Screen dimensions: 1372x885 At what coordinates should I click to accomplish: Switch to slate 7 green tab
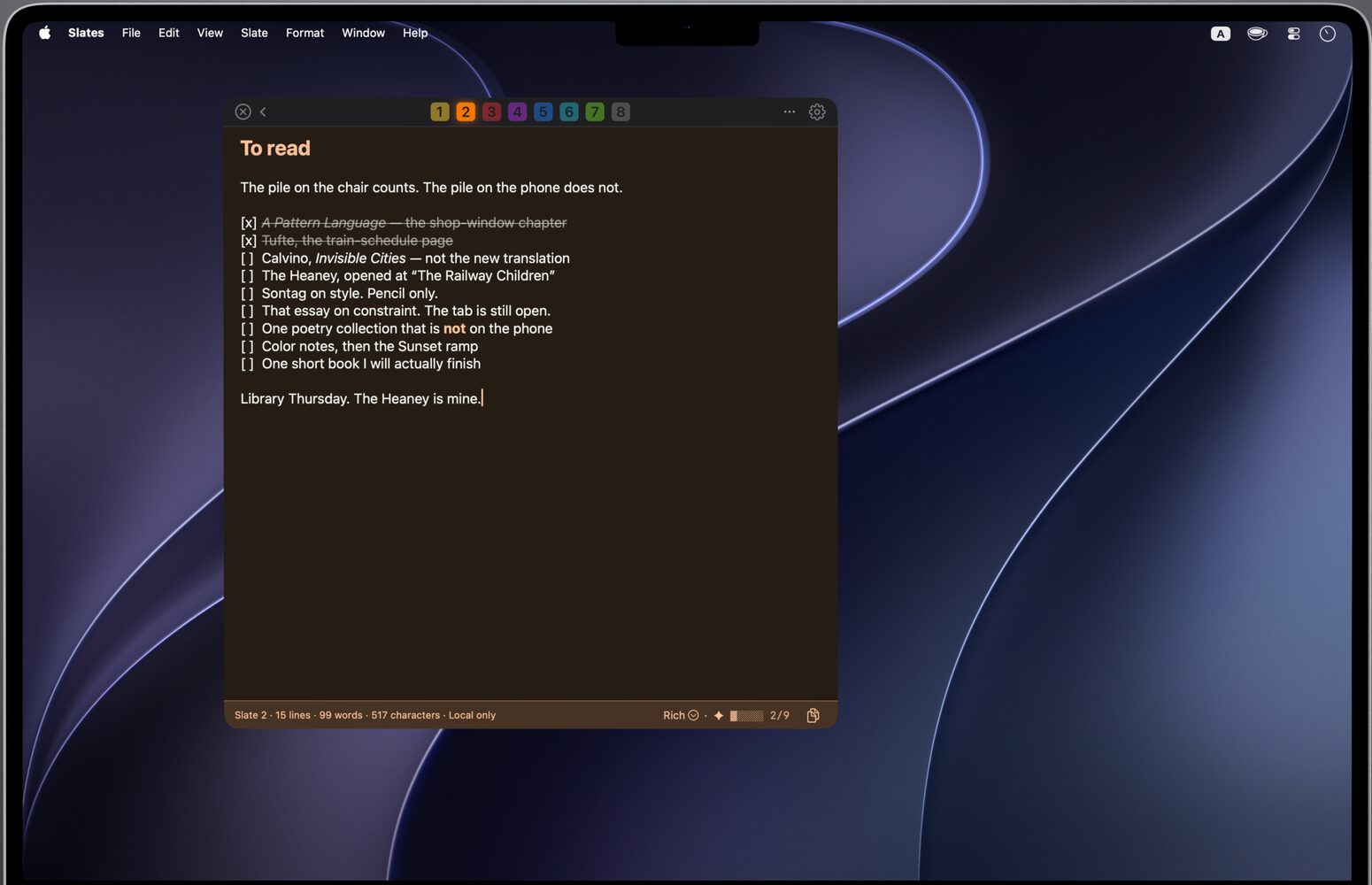pyautogui.click(x=595, y=112)
